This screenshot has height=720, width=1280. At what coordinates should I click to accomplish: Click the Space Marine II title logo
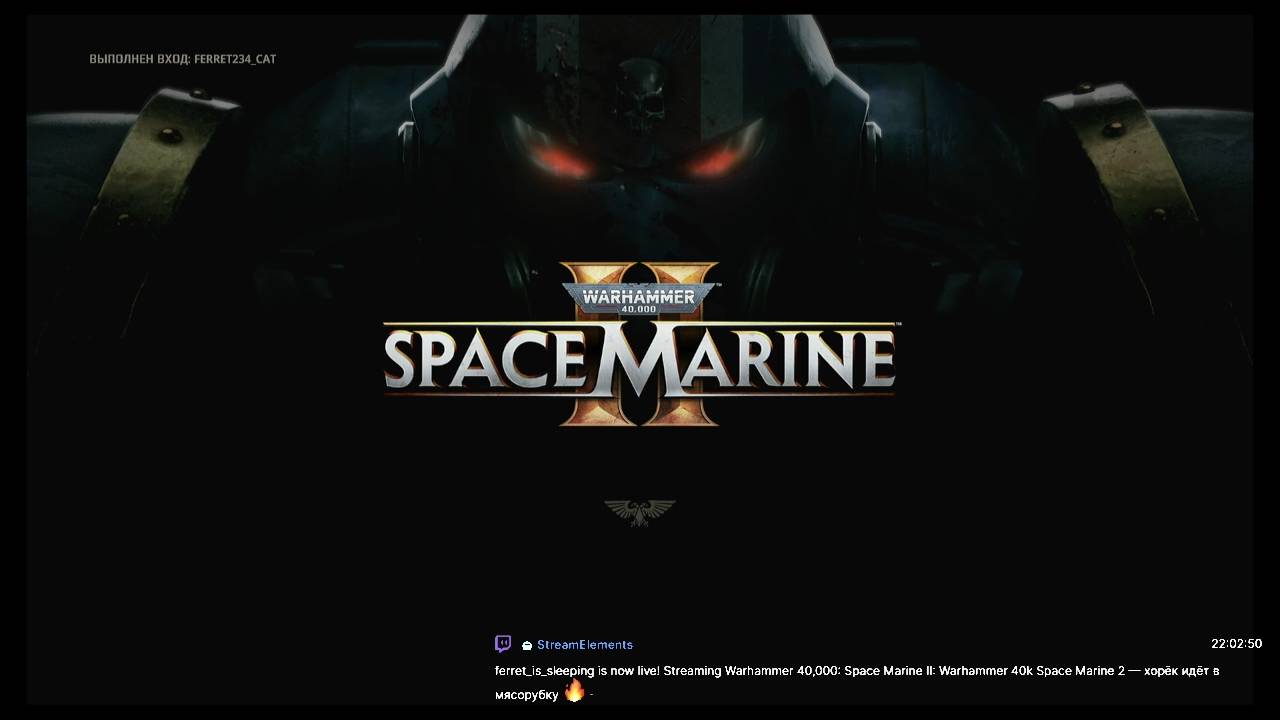[x=640, y=345]
